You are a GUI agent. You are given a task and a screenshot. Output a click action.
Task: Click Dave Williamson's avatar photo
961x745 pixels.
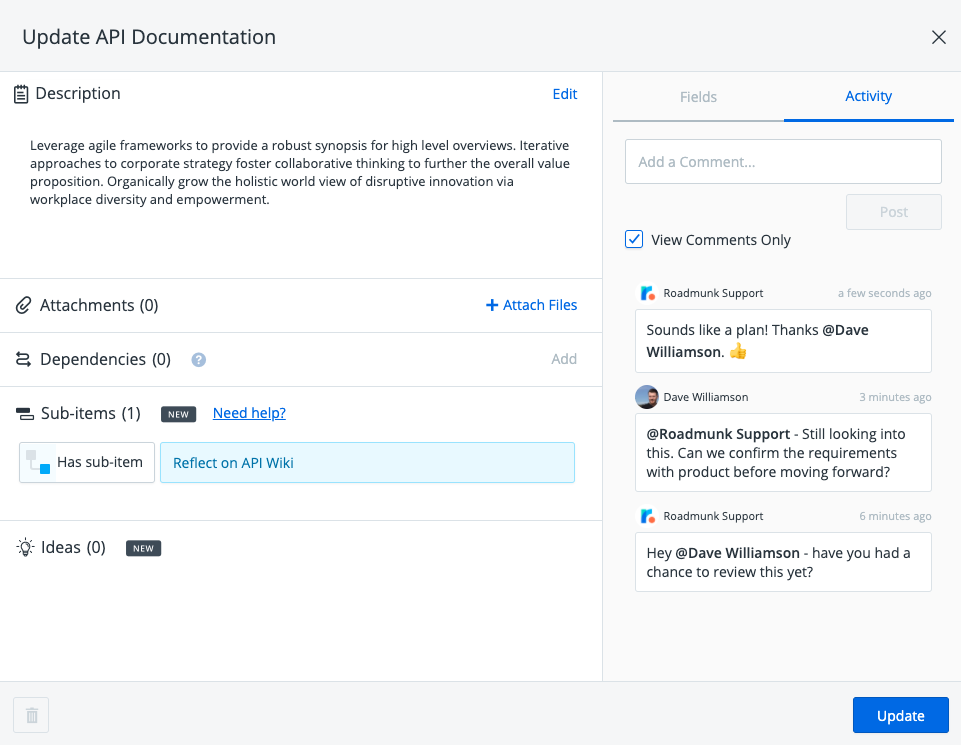[646, 397]
